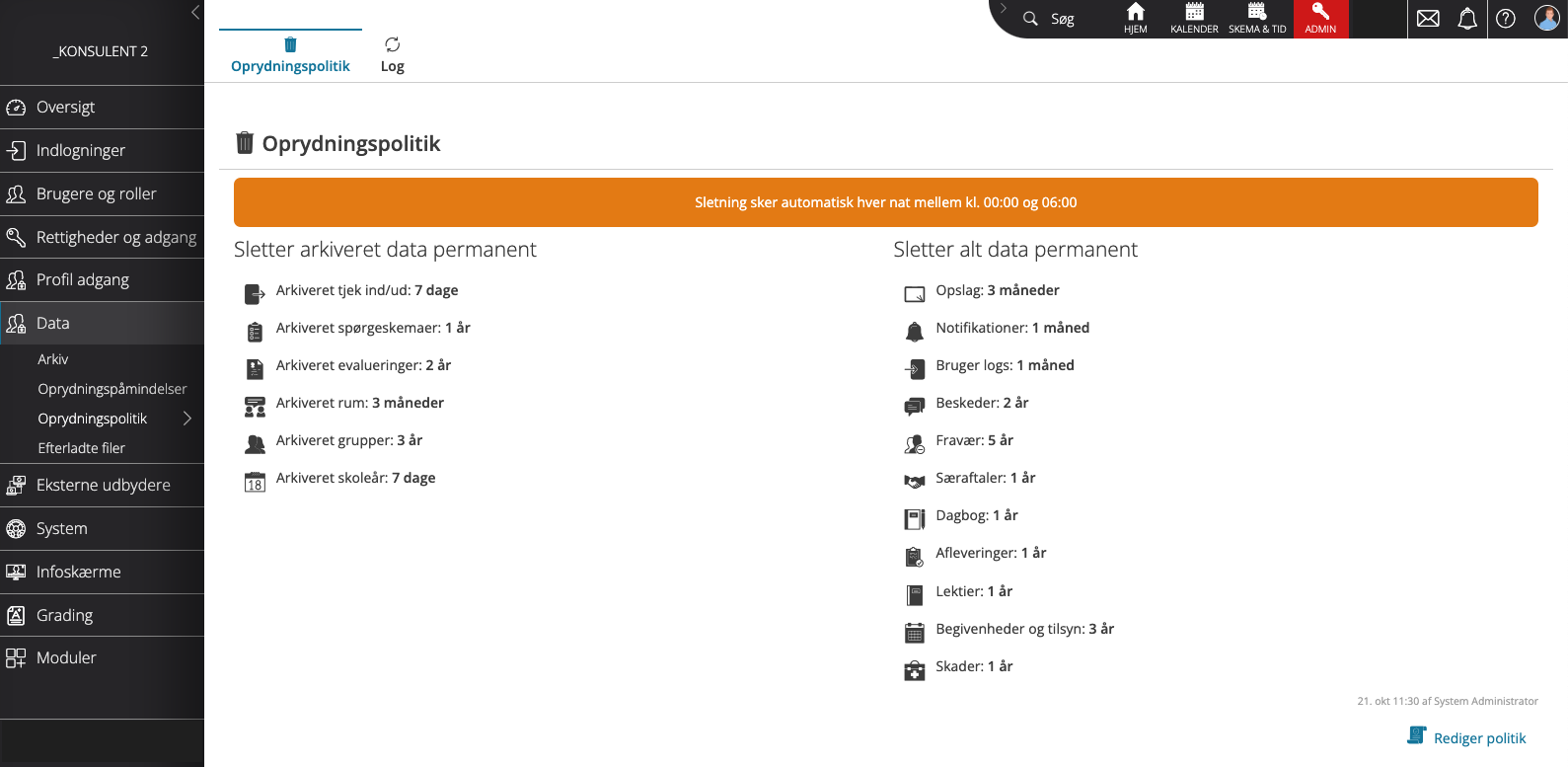Go to Brugere og roller

tap(102, 193)
